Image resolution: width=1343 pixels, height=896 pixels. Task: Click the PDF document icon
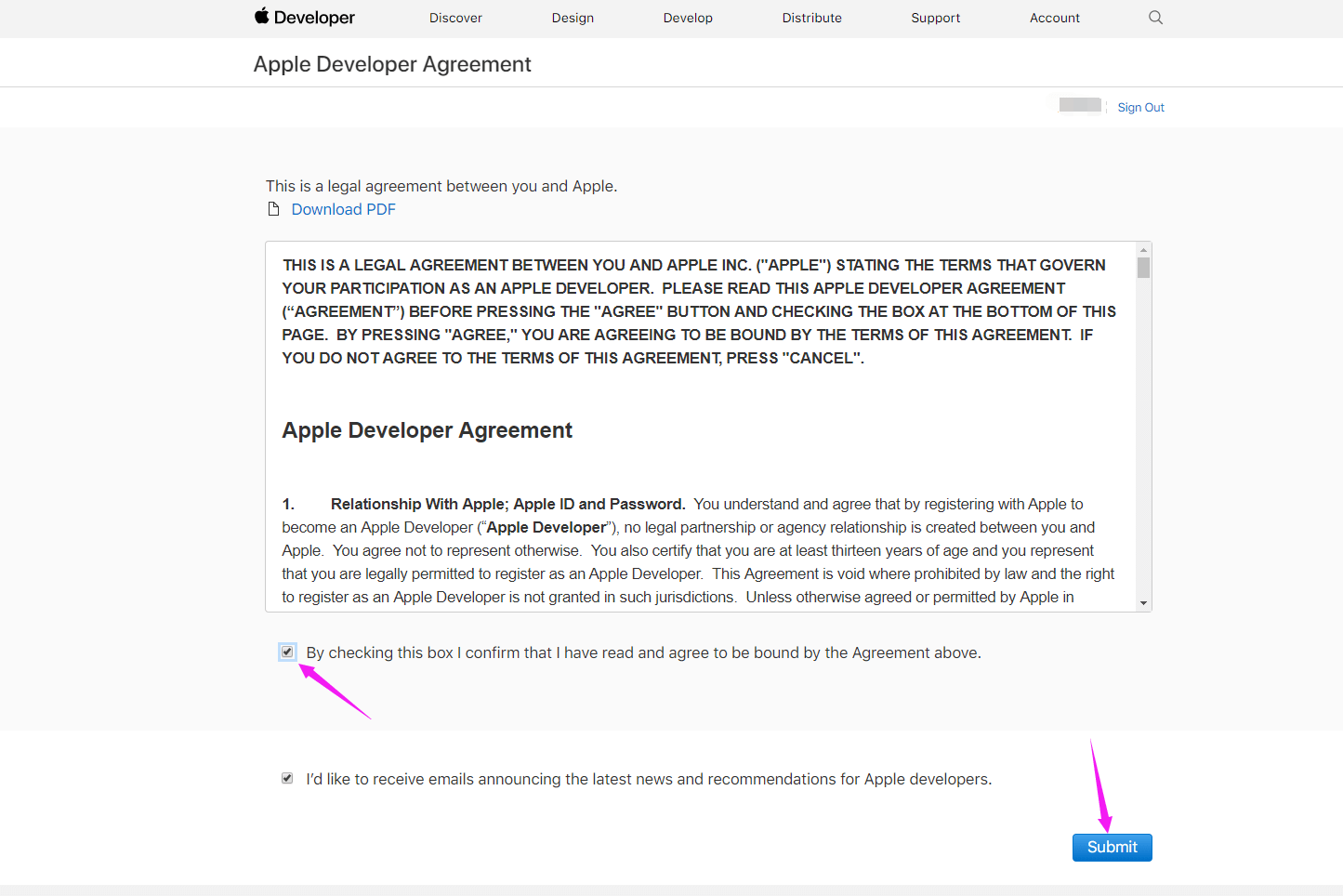coord(273,209)
